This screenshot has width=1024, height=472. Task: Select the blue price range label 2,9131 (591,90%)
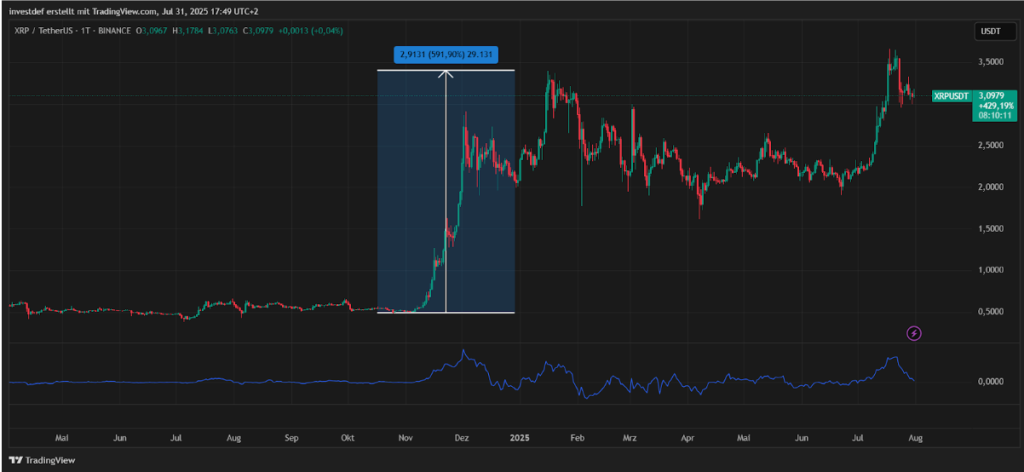(x=445, y=54)
